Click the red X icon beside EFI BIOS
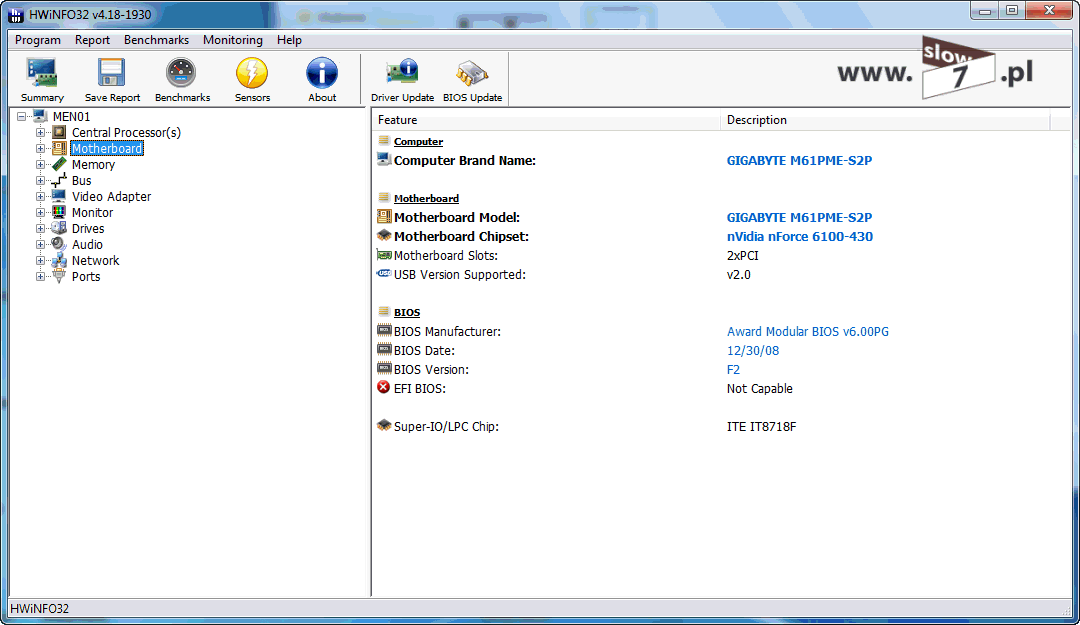Viewport: 1080px width, 625px height. click(x=384, y=388)
